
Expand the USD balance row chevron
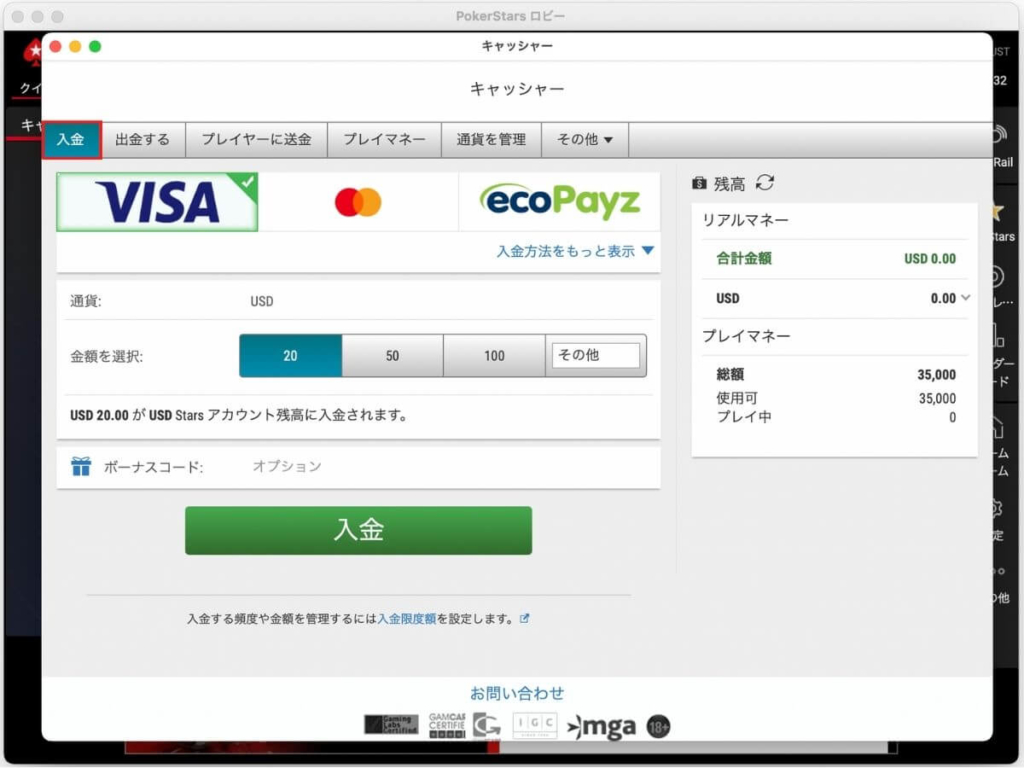pyautogui.click(x=966, y=298)
